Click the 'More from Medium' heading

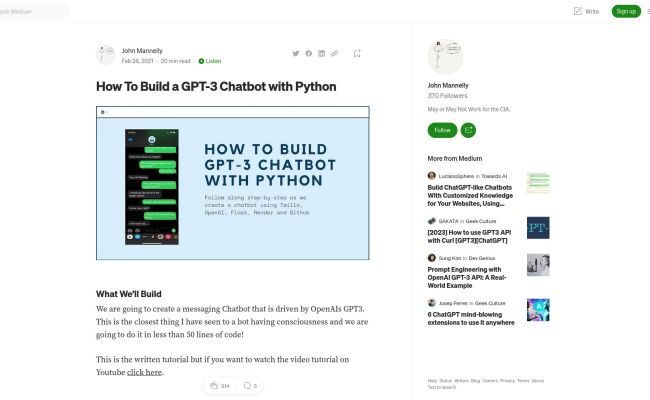coord(454,158)
